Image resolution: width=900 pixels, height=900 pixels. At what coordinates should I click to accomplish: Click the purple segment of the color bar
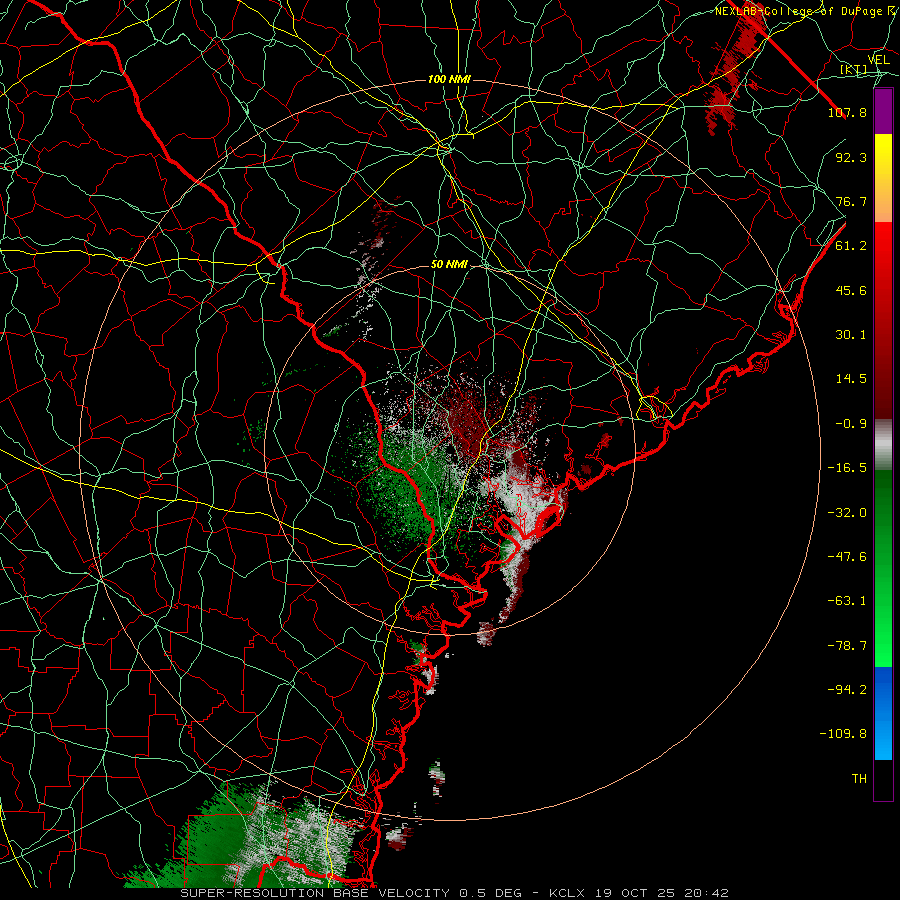point(883,112)
